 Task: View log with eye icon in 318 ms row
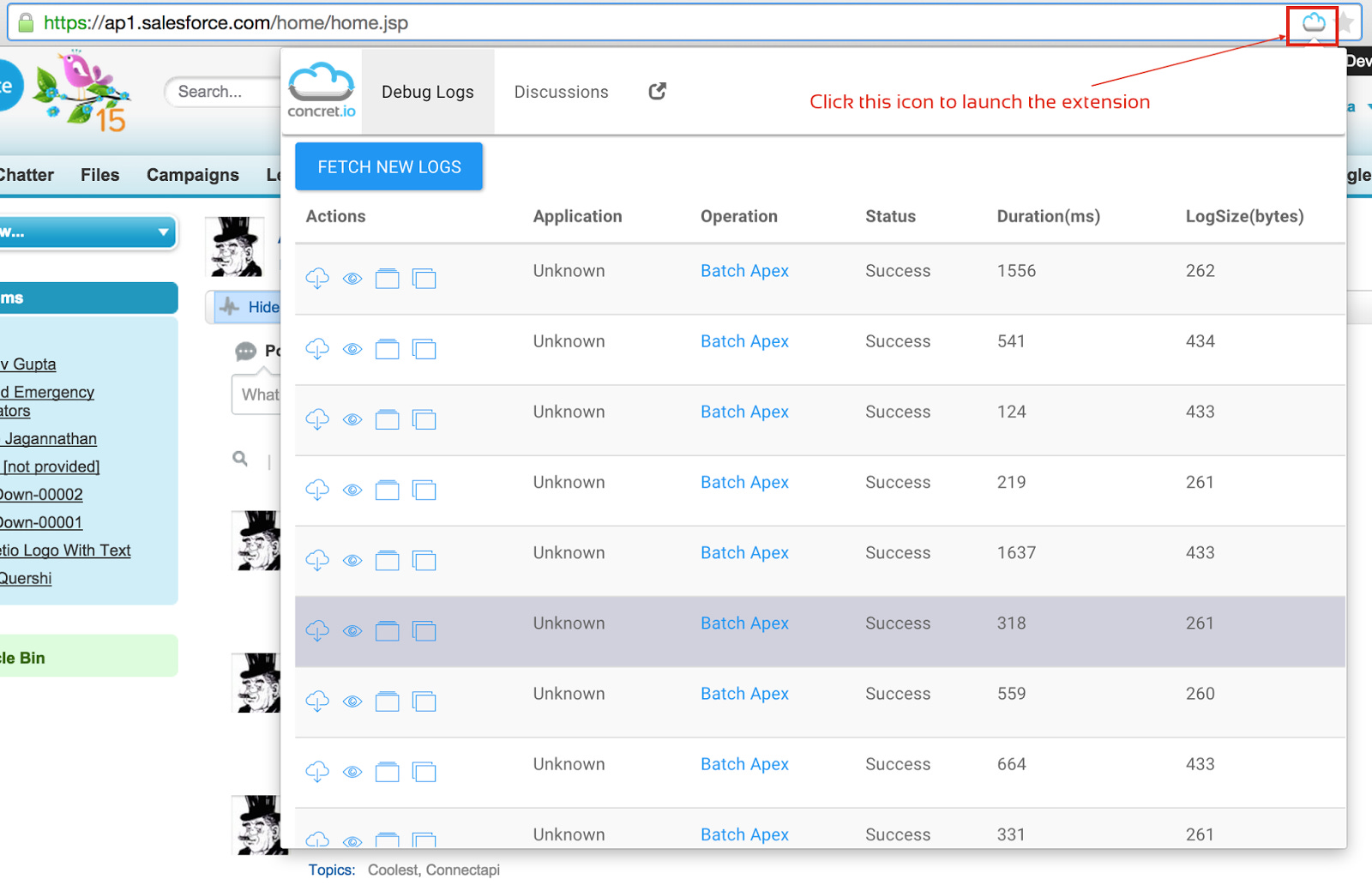[352, 631]
